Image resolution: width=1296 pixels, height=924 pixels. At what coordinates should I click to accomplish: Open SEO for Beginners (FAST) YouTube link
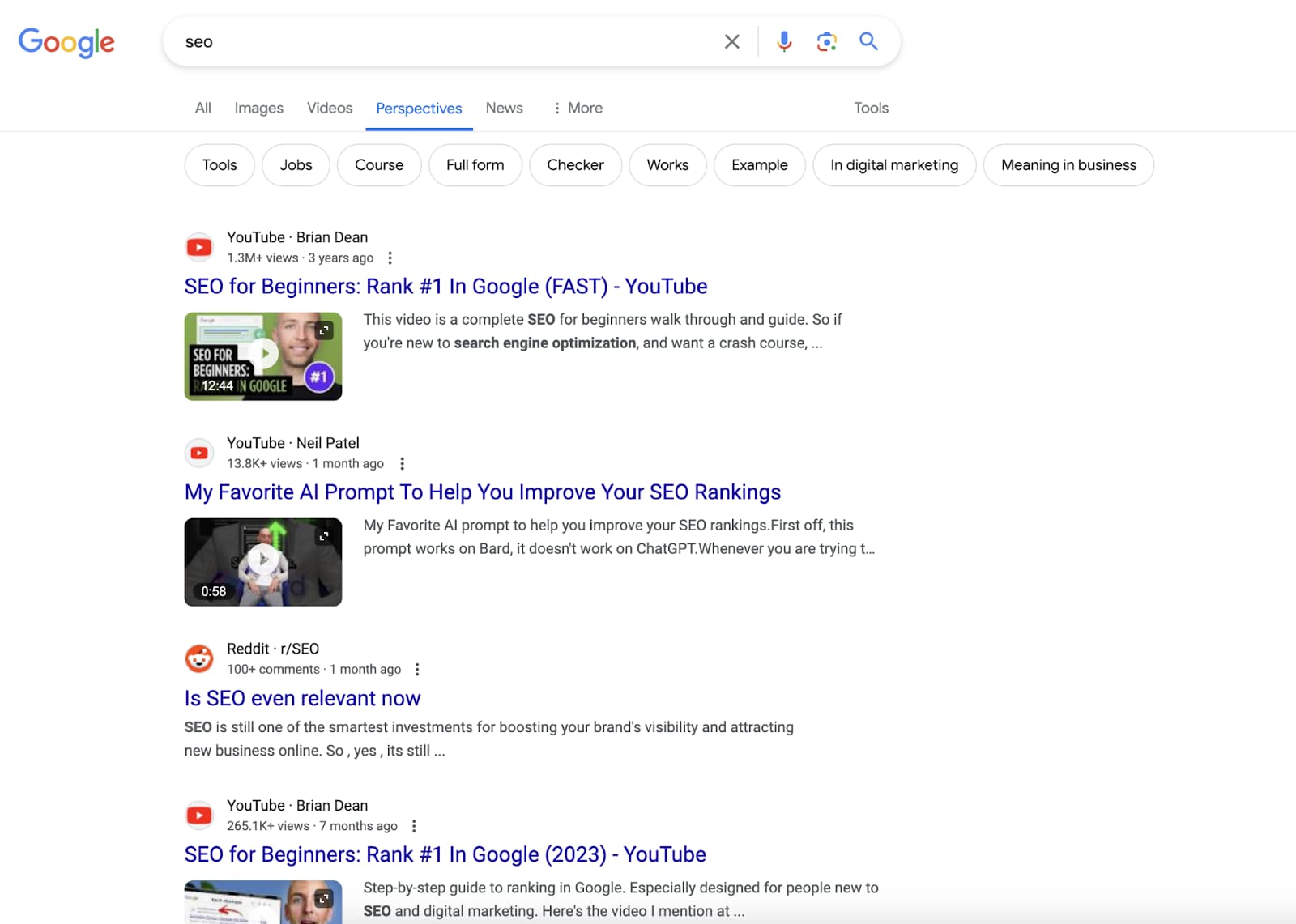coord(446,287)
